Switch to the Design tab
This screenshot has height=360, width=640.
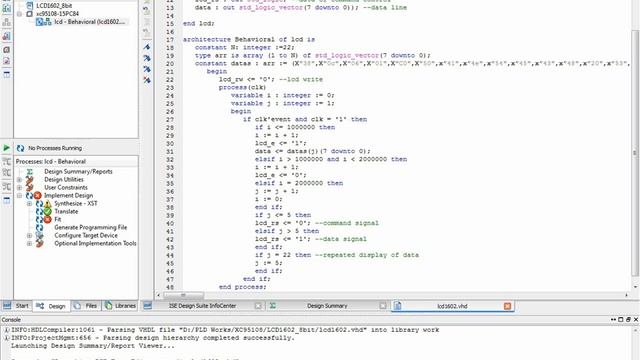click(x=51, y=306)
